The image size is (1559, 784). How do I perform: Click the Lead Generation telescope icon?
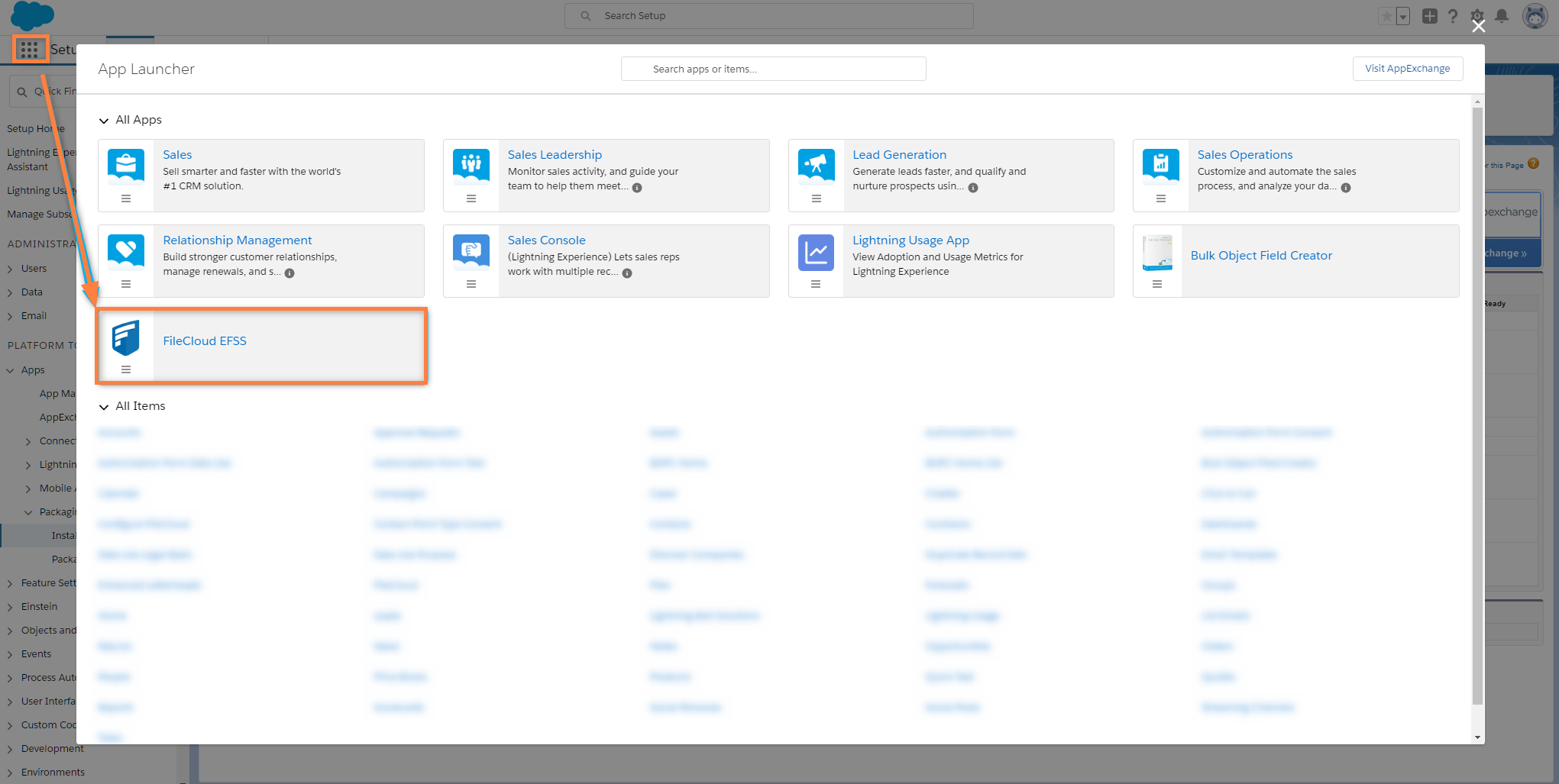tap(816, 166)
